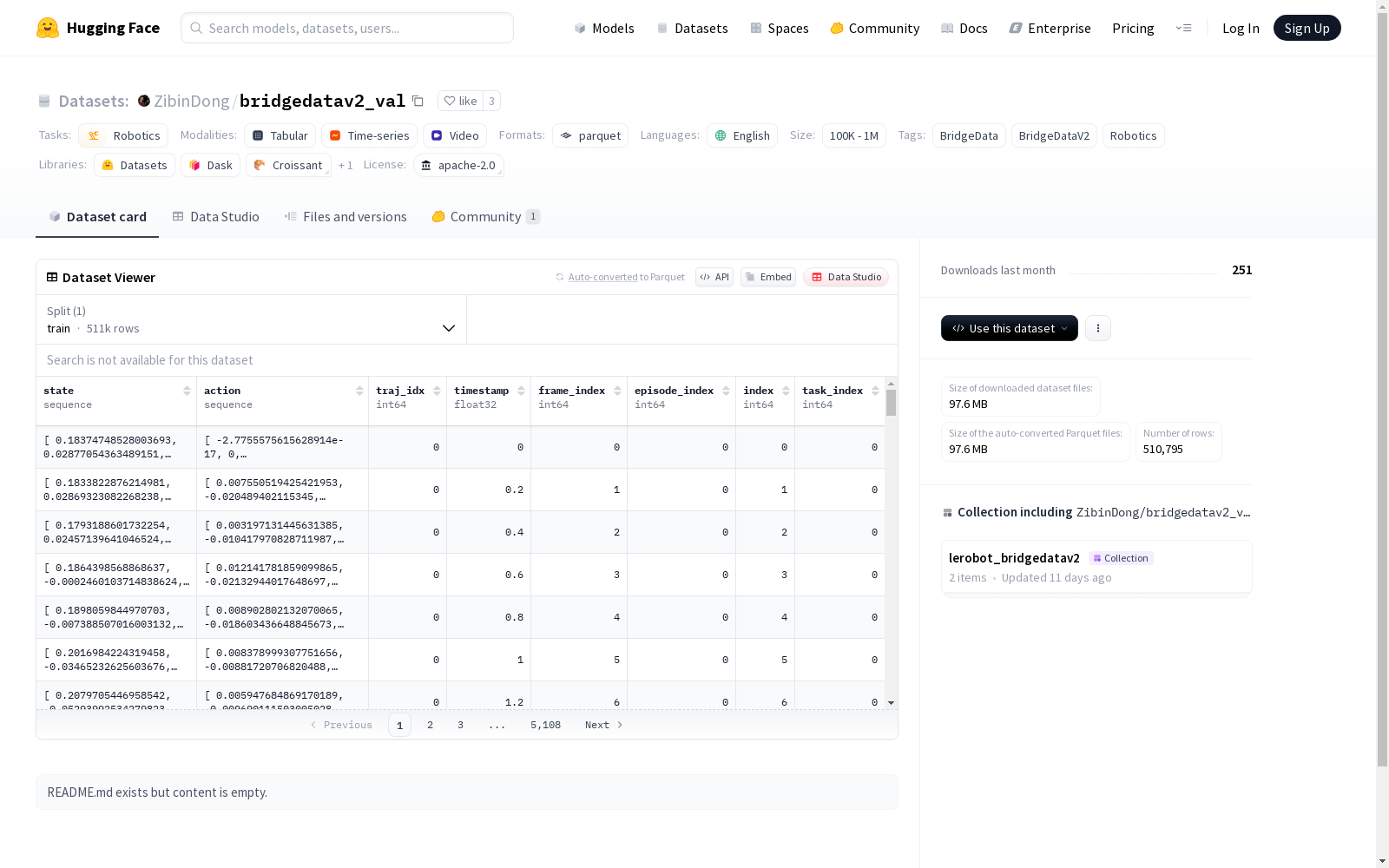Expand the apache-2.0 license tag
Screen dimensions: 1389x868
[458, 165]
